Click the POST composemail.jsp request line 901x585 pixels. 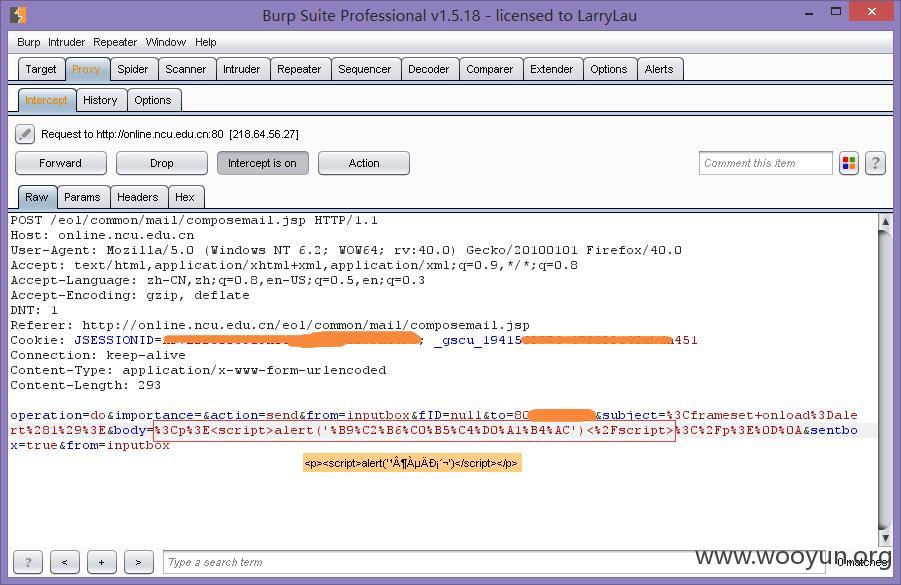pyautogui.click(x=194, y=220)
